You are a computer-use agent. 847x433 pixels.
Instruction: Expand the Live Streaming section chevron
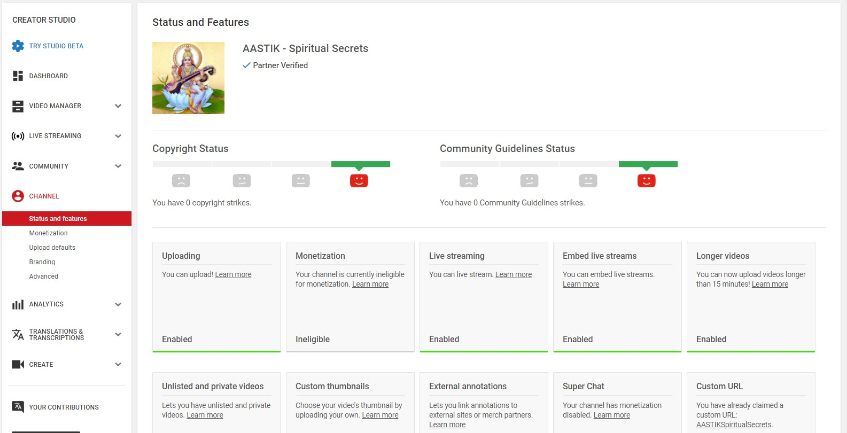click(118, 136)
